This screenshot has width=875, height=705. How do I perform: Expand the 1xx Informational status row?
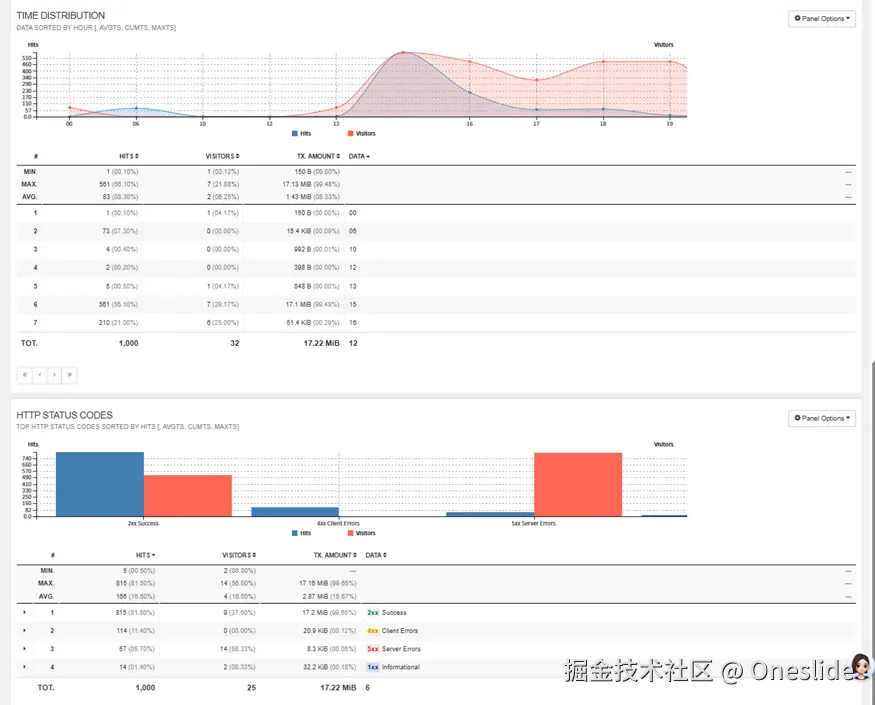[25, 666]
